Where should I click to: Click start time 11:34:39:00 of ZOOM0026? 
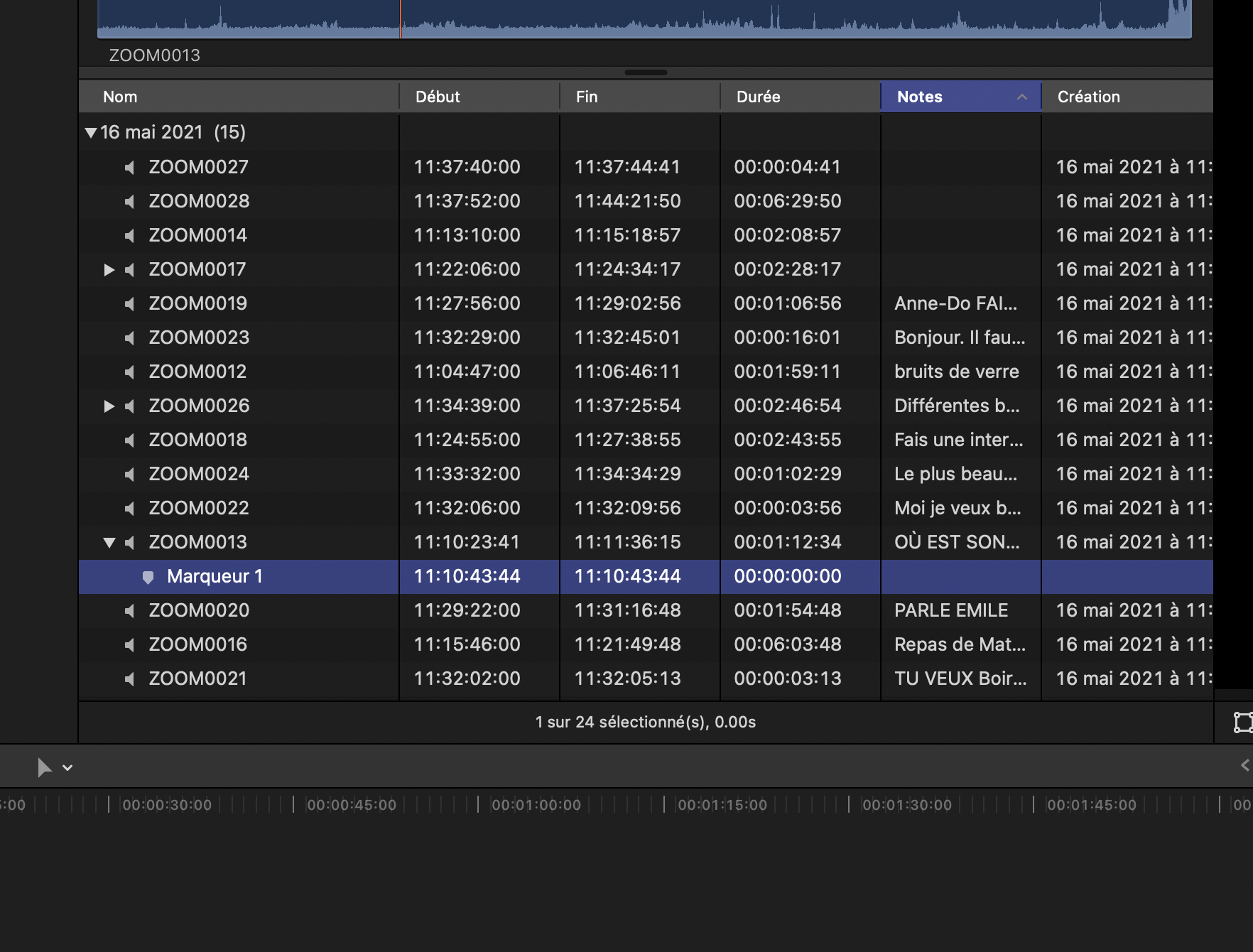pyautogui.click(x=467, y=406)
